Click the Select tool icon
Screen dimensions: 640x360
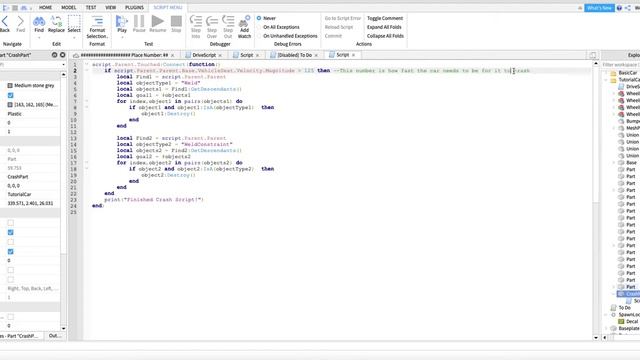tap(74, 21)
